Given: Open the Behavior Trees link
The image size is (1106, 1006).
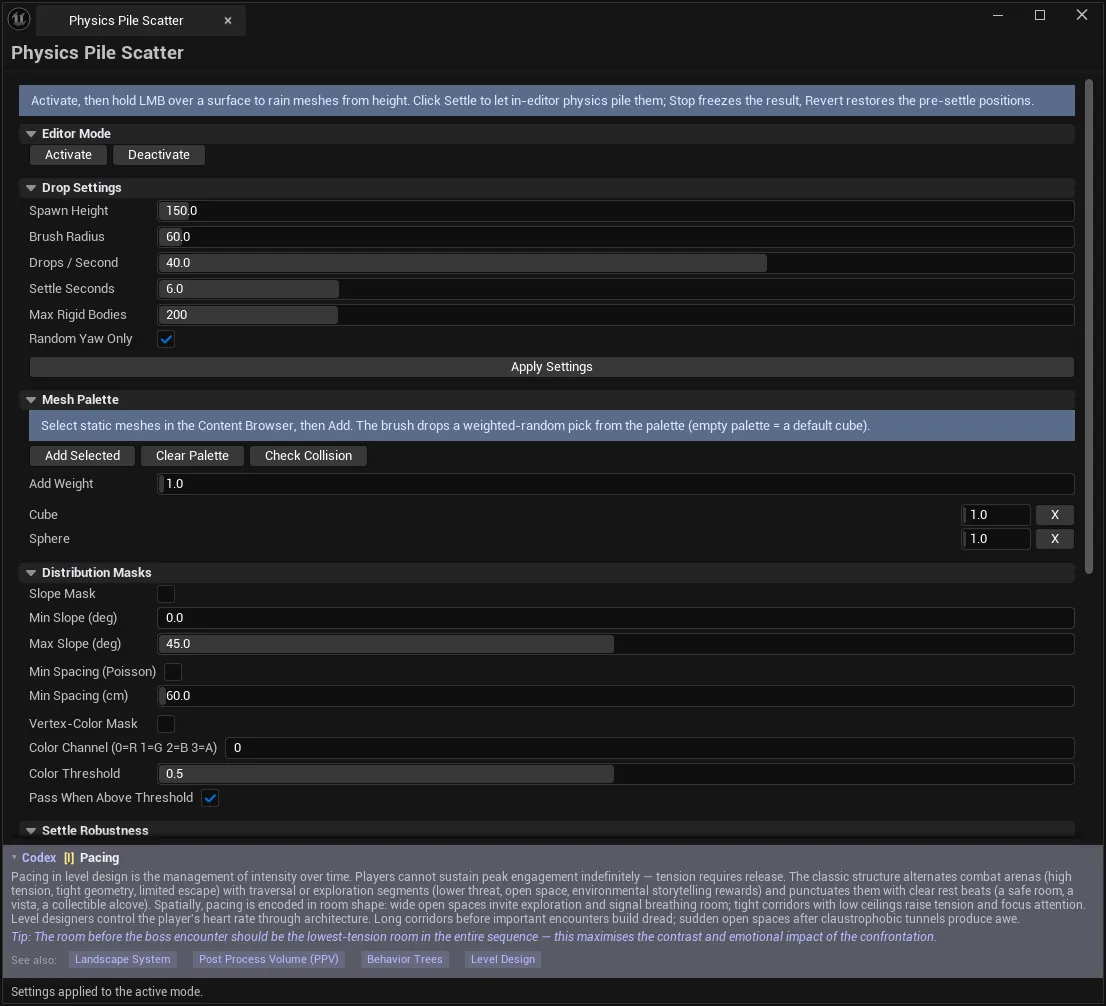Looking at the screenshot, I should pyautogui.click(x=405, y=959).
